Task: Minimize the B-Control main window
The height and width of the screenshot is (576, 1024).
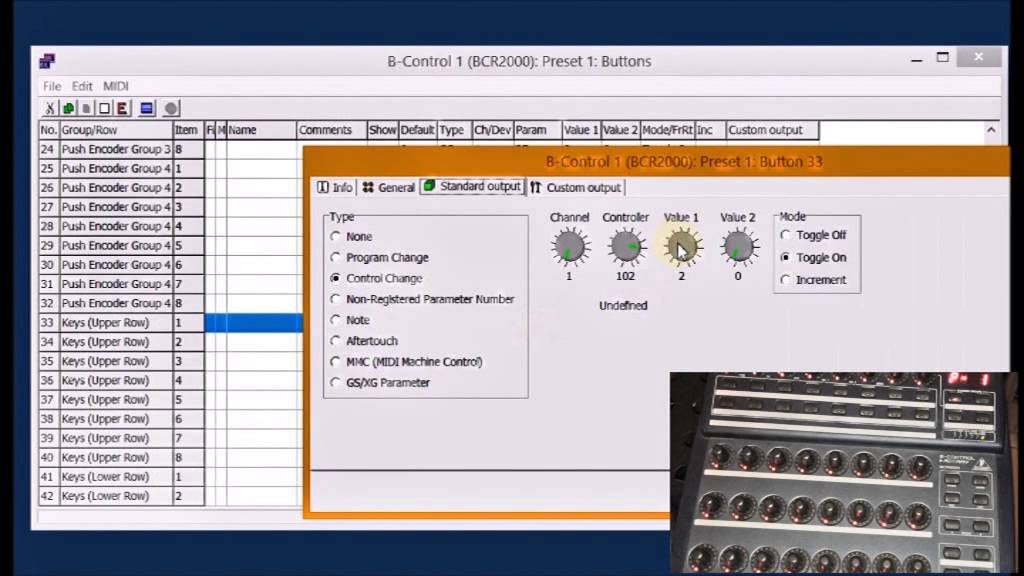Action: pos(916,59)
